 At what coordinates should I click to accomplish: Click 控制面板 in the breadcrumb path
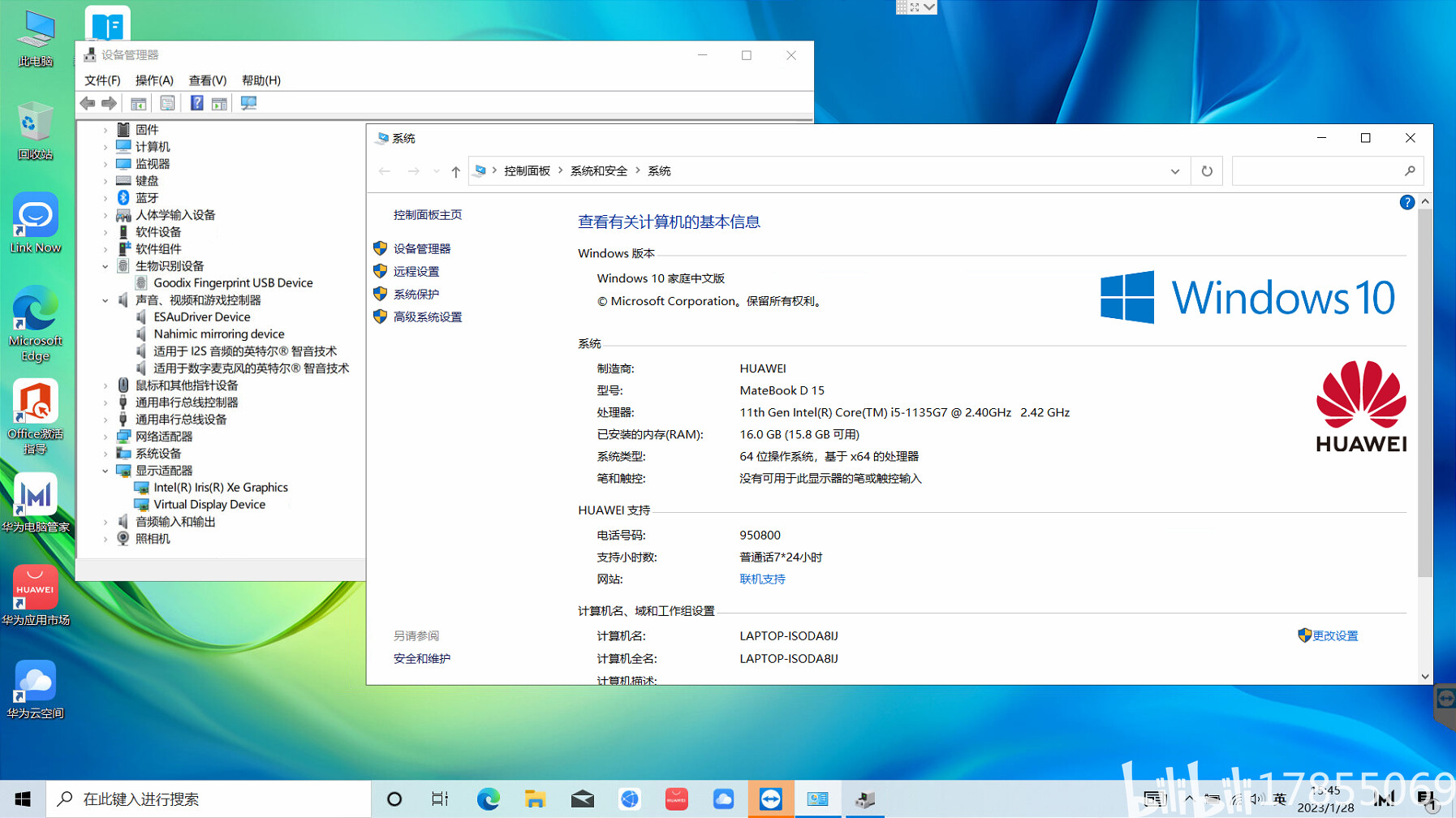[x=528, y=170]
